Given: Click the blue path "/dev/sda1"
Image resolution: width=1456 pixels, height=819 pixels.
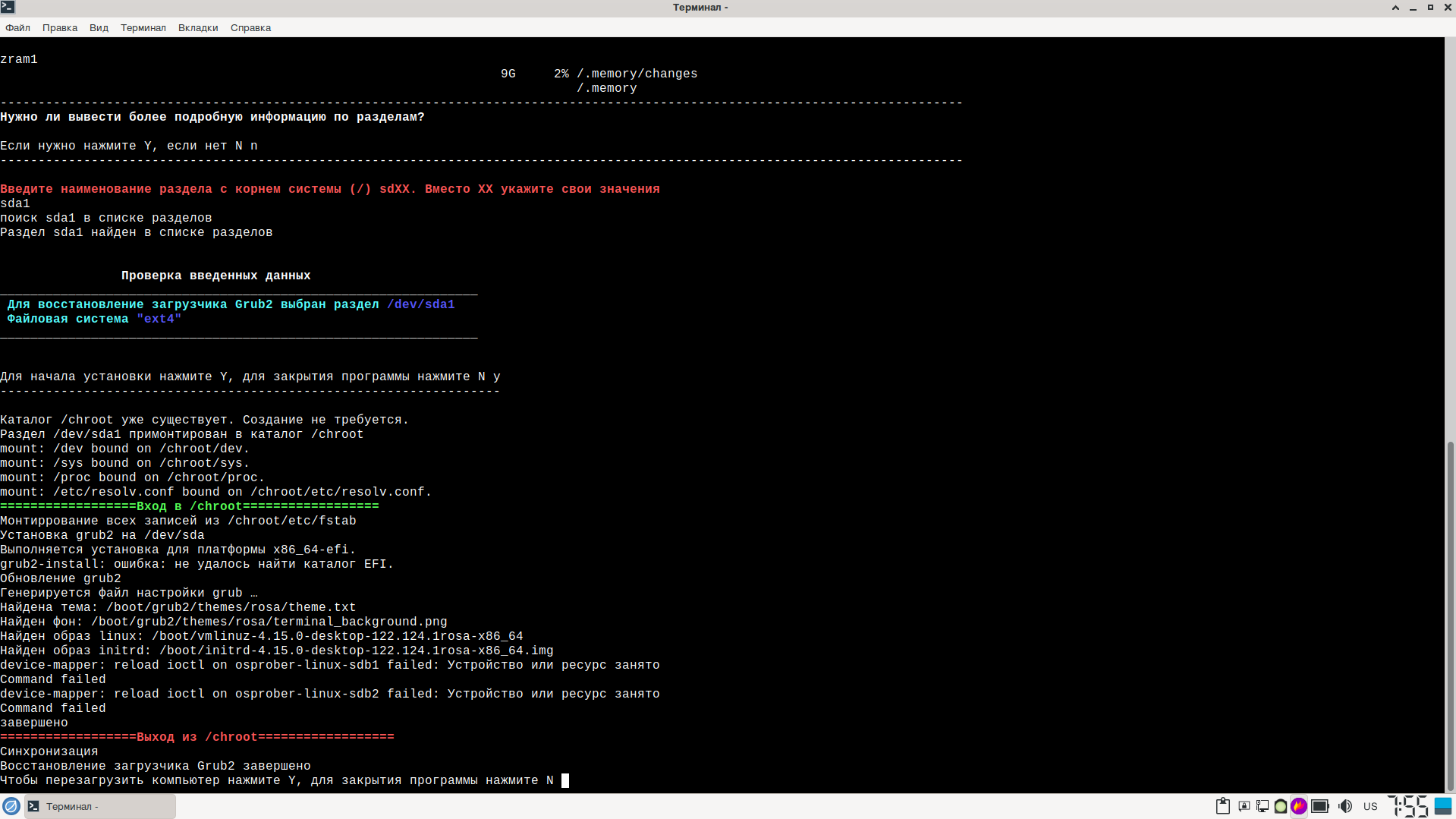Looking at the screenshot, I should click(421, 304).
